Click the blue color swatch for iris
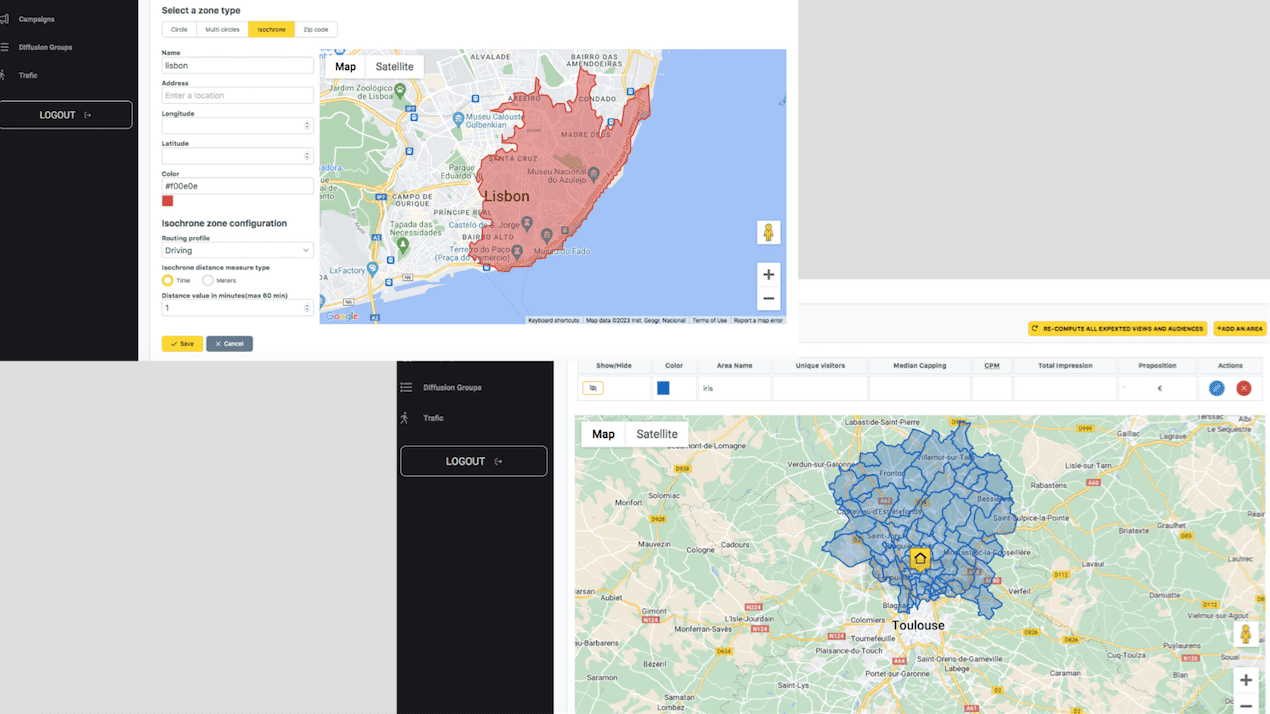Screen dimensions: 1270x714 point(663,388)
